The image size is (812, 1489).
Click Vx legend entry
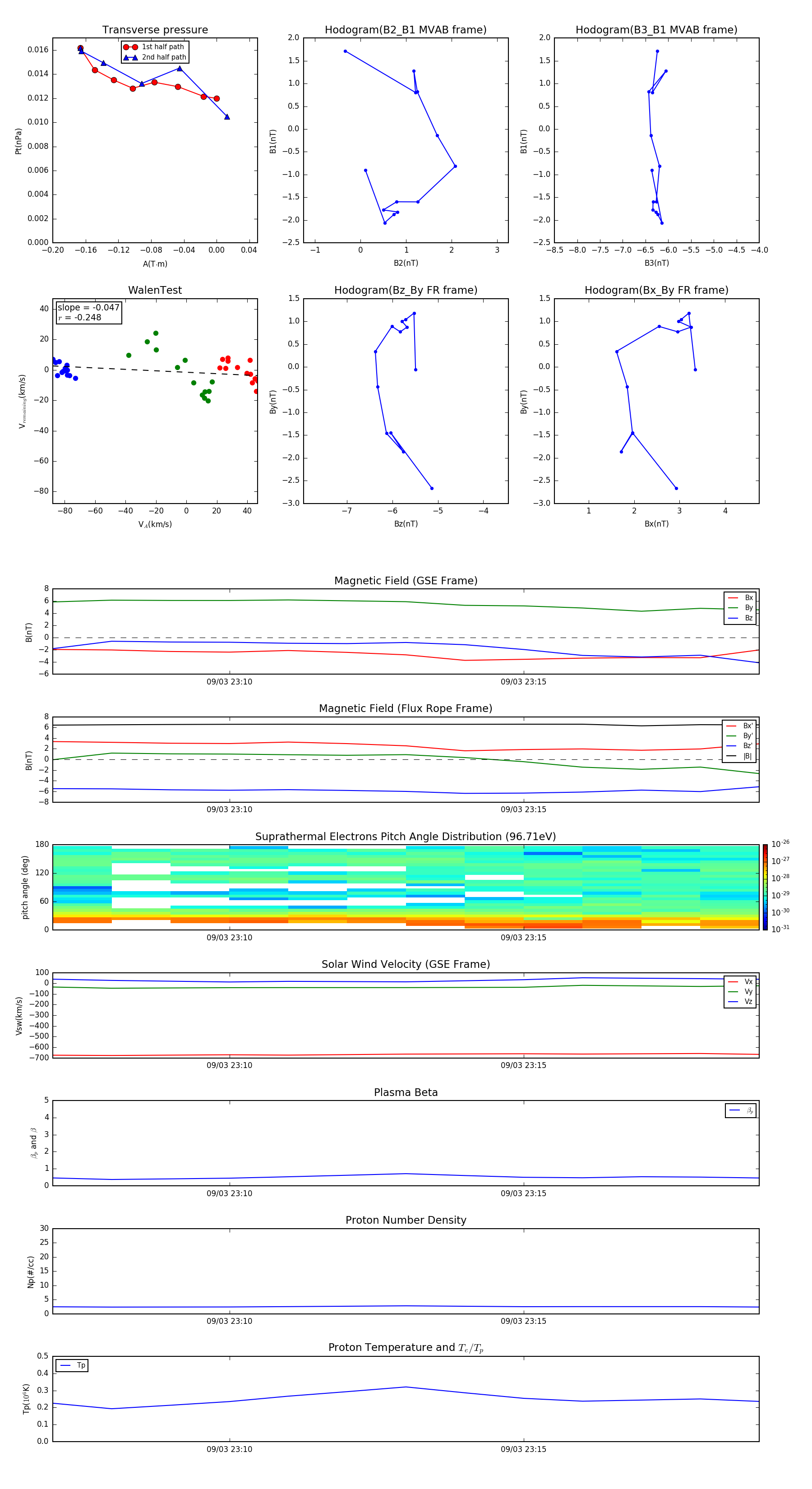(x=740, y=981)
